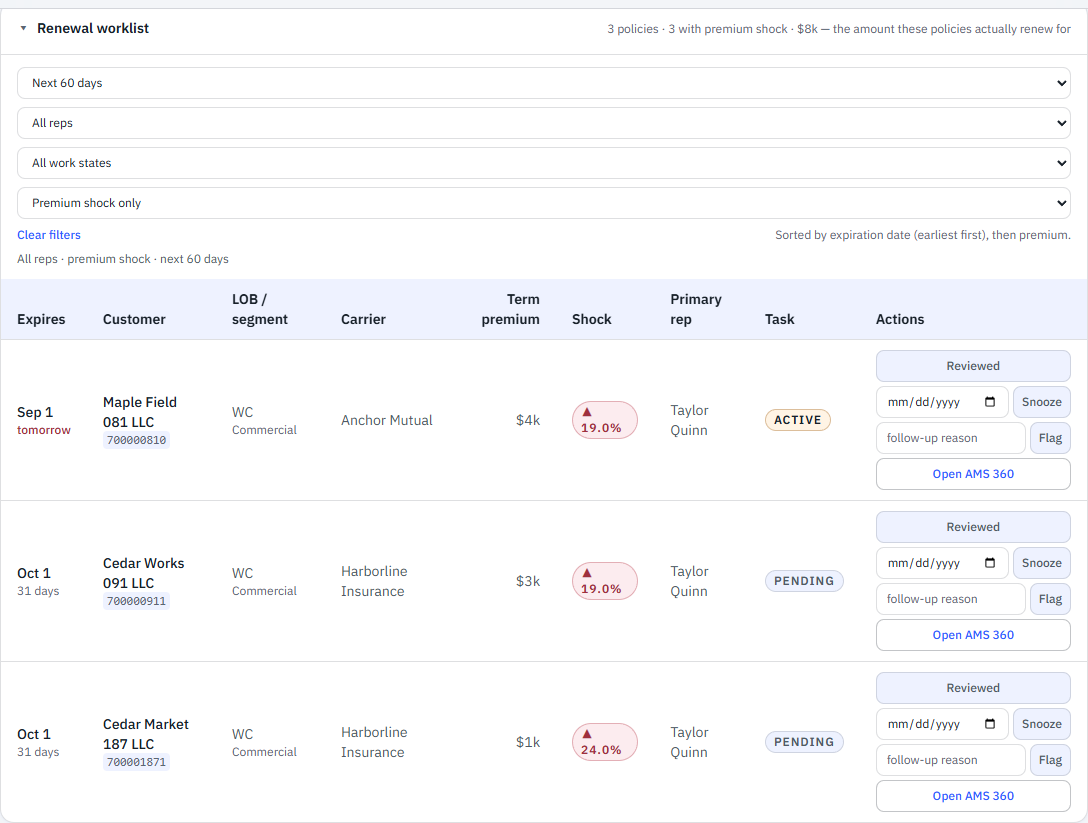Open calendar picker in Cedar Works snooze date
The height and width of the screenshot is (823, 1088).
point(990,563)
